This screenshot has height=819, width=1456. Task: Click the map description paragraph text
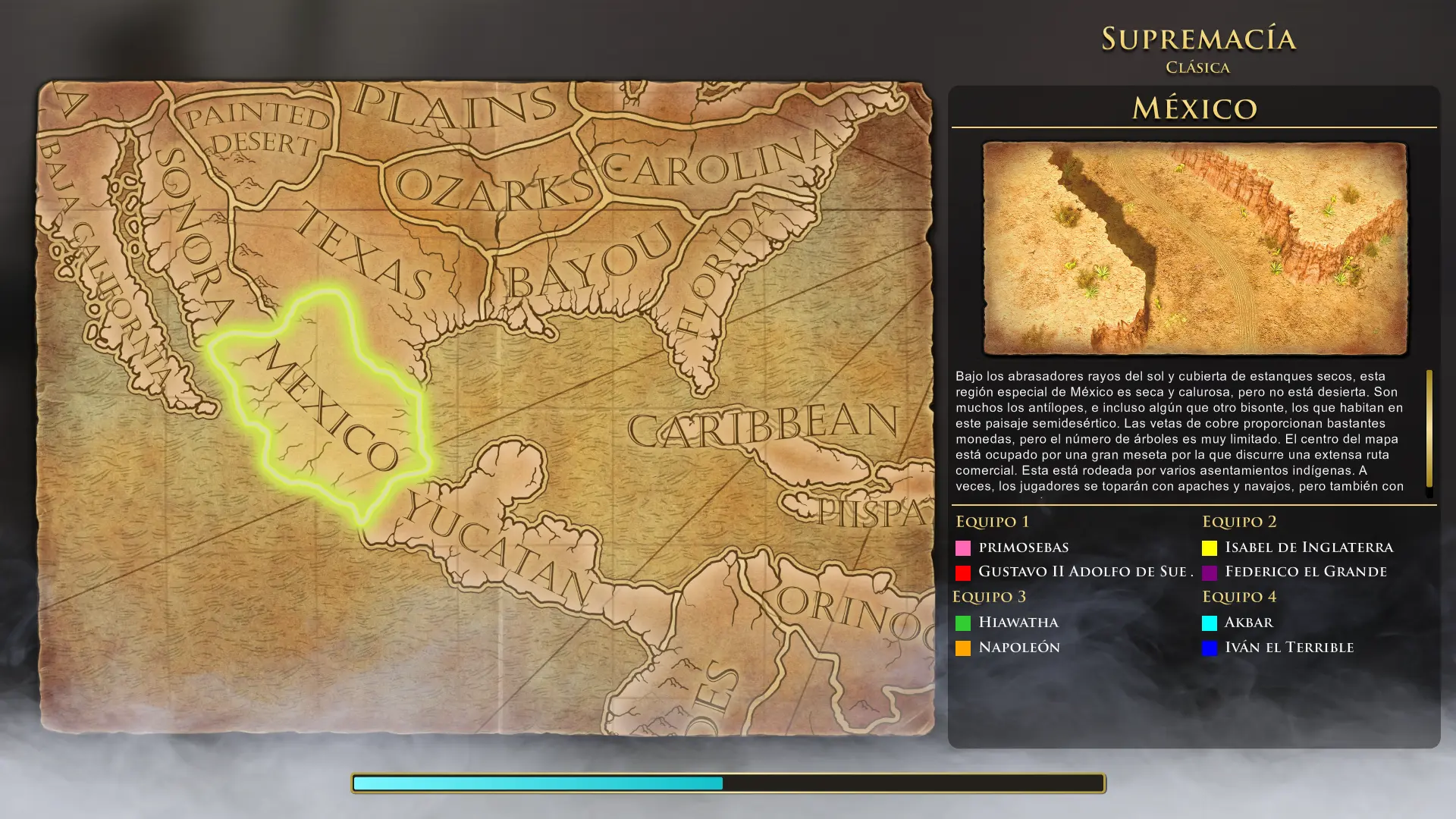pos(1179,431)
